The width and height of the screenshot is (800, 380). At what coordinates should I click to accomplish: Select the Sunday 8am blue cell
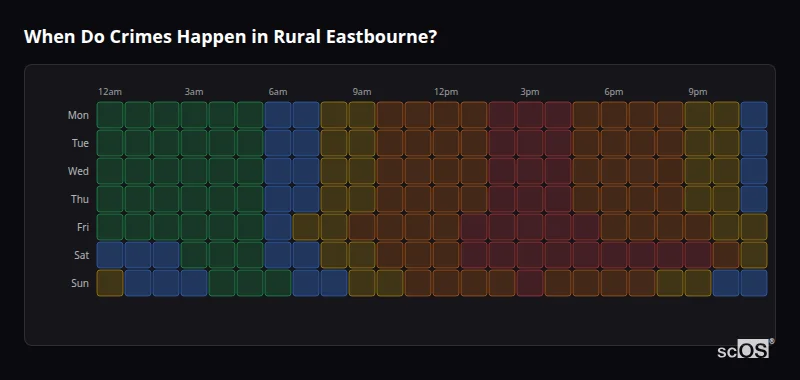click(334, 283)
